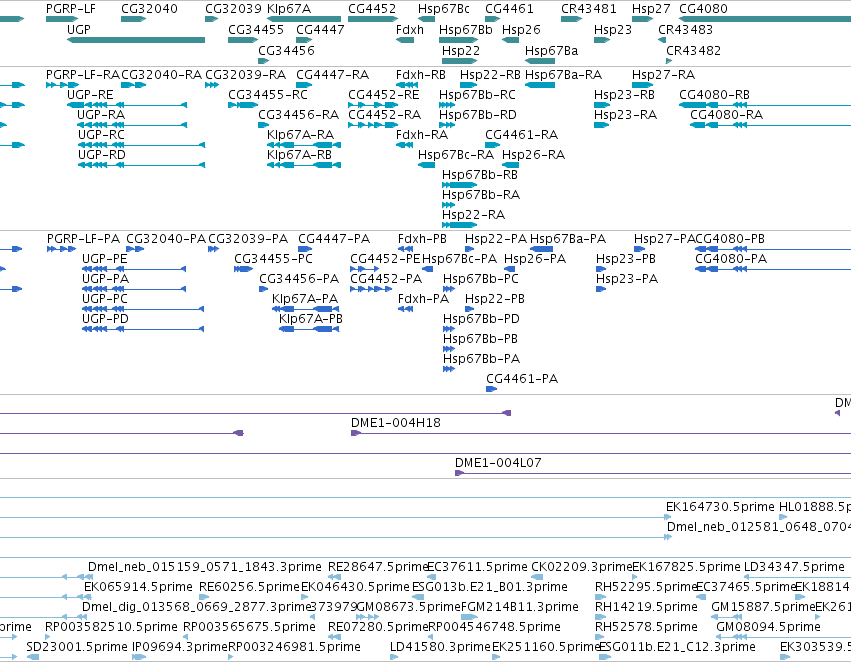851x662 pixels.
Task: Select EST IP09694.3prime
Action: click(x=180, y=646)
